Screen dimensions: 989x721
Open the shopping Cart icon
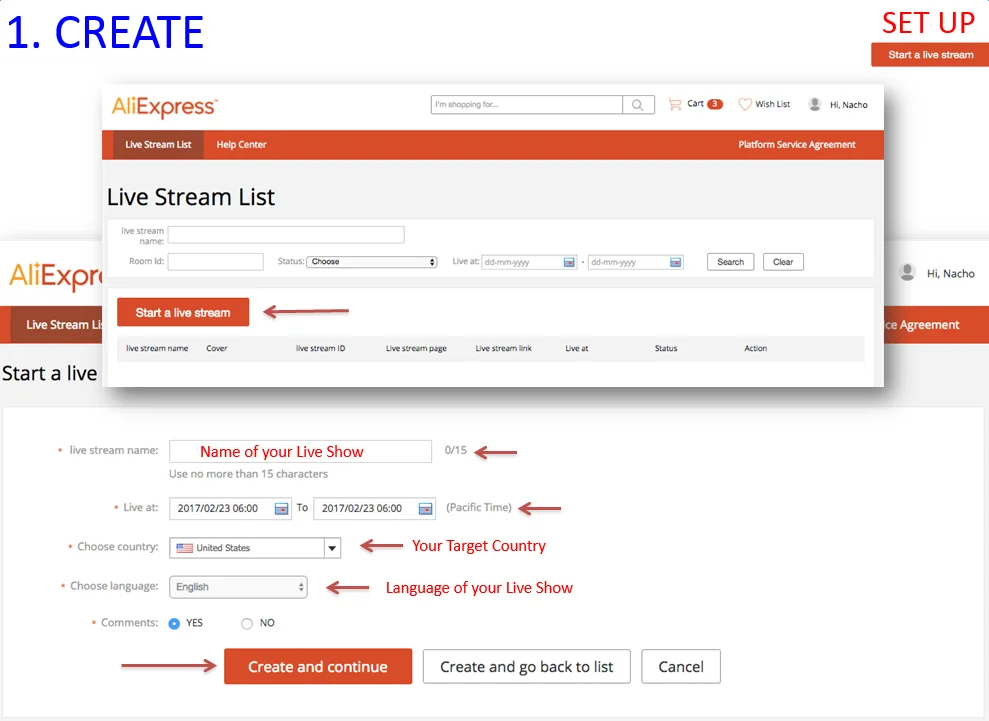pos(675,104)
